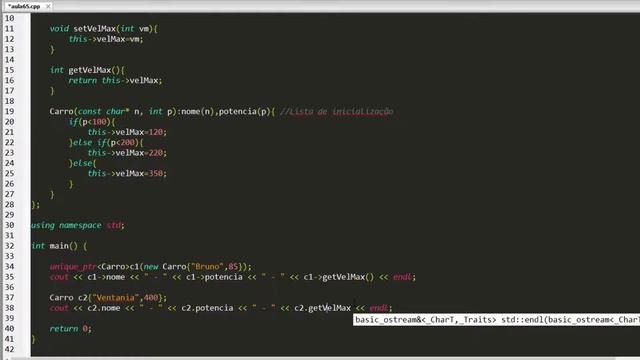Click 'this->velMax=220;' assignment

pos(127,153)
